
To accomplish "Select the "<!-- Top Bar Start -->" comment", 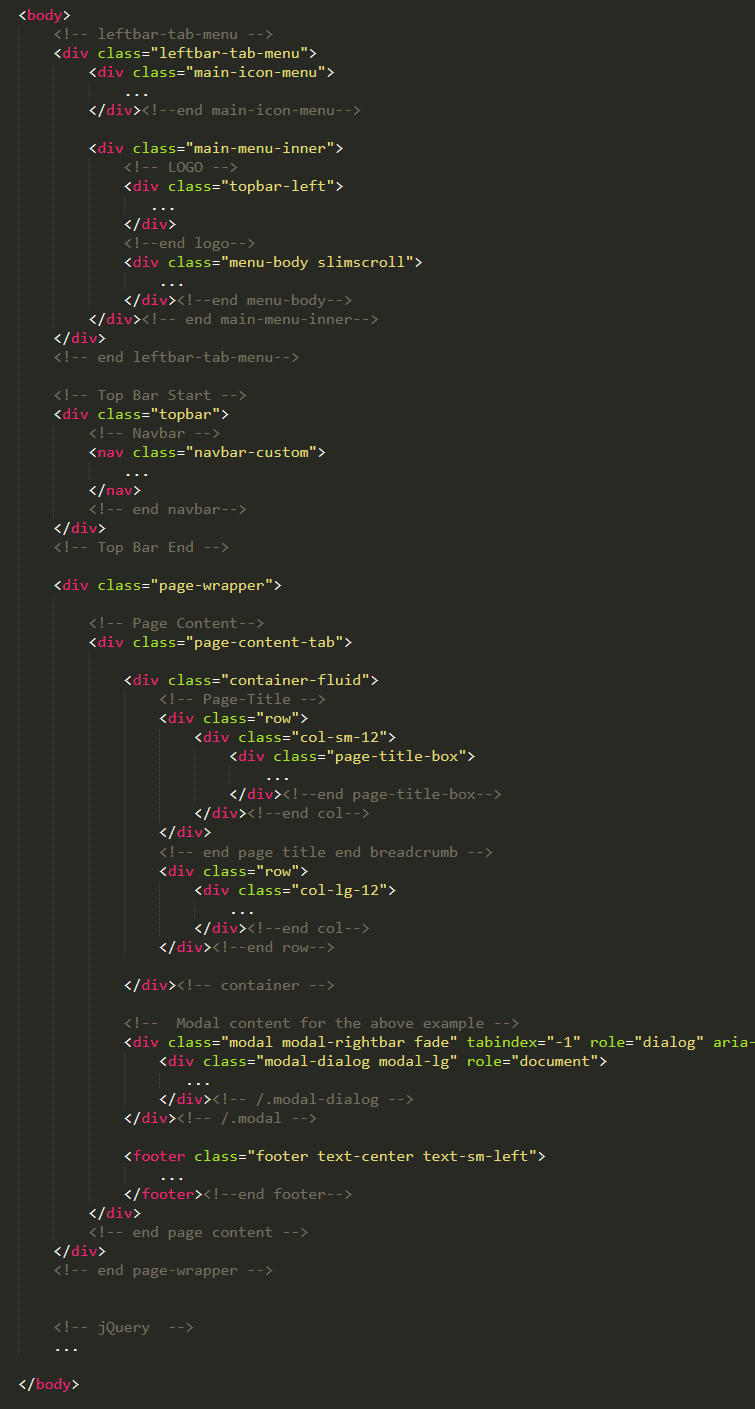I will (150, 395).
